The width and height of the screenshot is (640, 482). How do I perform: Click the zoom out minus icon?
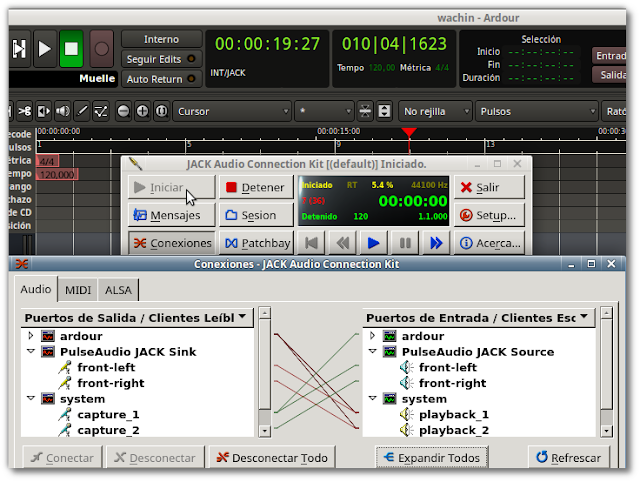pyautogui.click(x=123, y=111)
